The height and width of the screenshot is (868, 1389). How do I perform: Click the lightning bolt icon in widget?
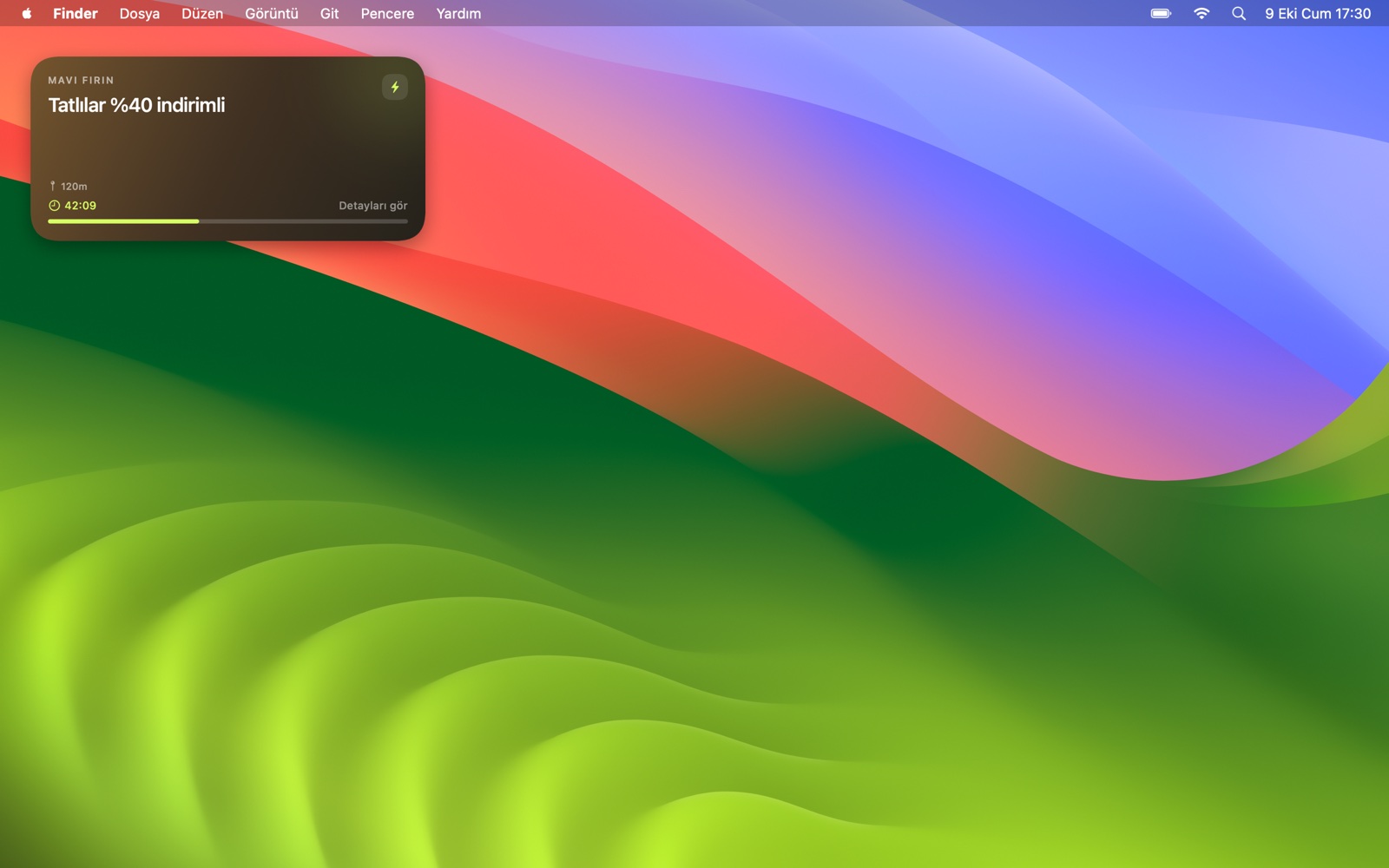395,87
